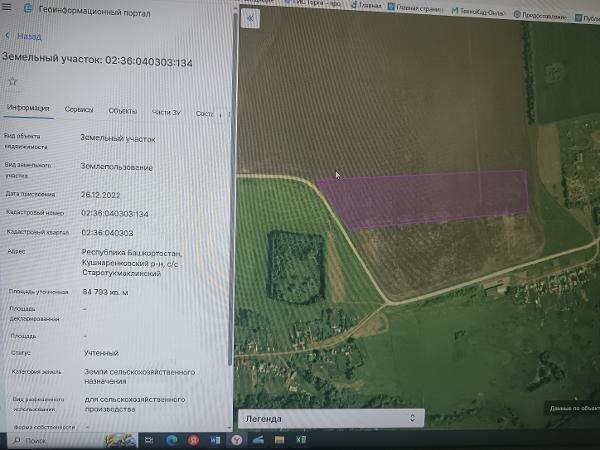Open the Части ЗУ tab
This screenshot has width=600, height=450.
pos(166,112)
